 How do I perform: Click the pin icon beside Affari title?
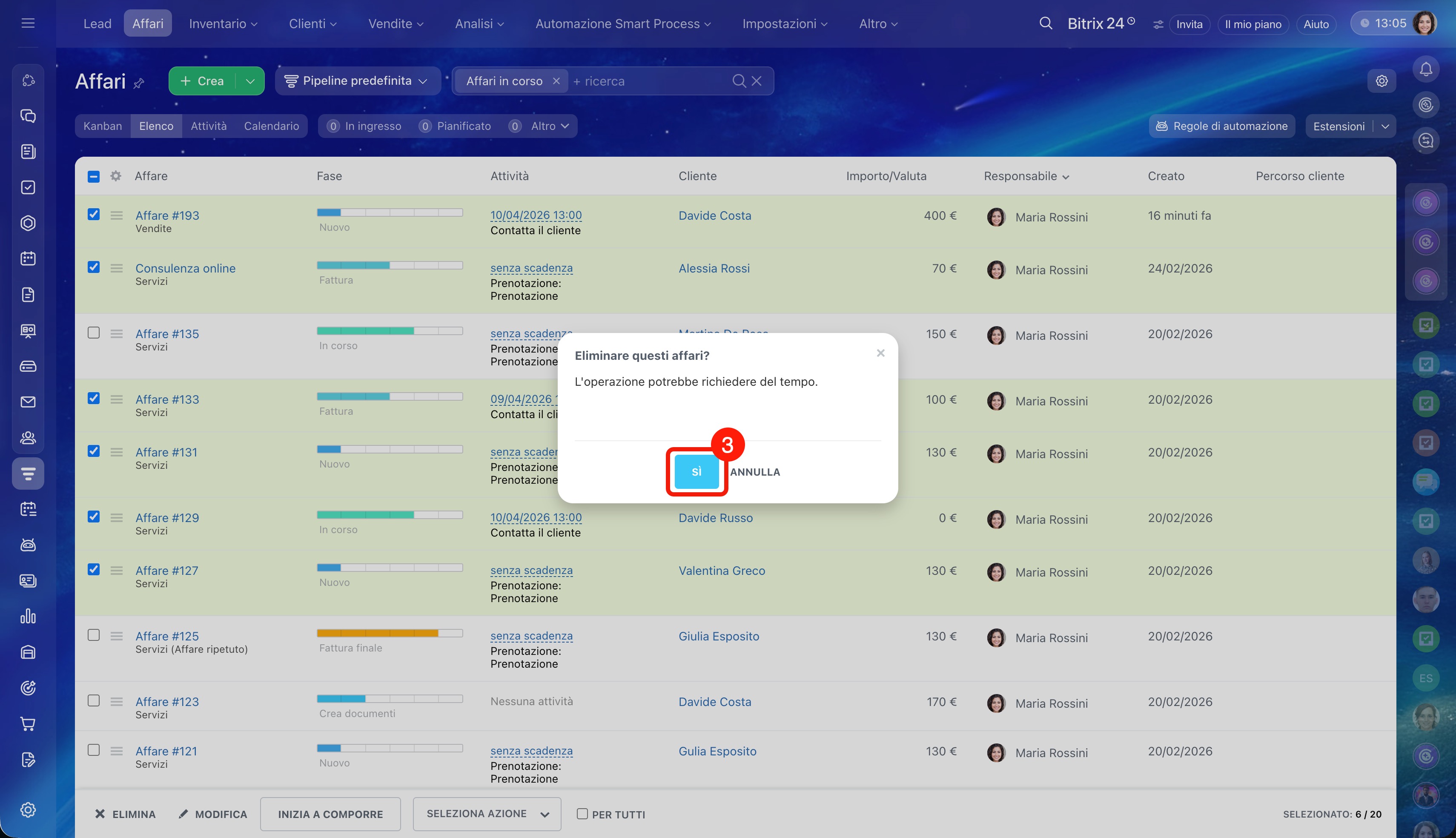click(139, 83)
